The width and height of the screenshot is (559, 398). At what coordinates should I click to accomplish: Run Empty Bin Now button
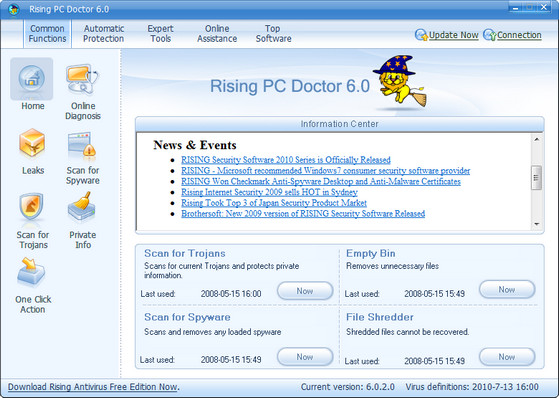point(507,289)
